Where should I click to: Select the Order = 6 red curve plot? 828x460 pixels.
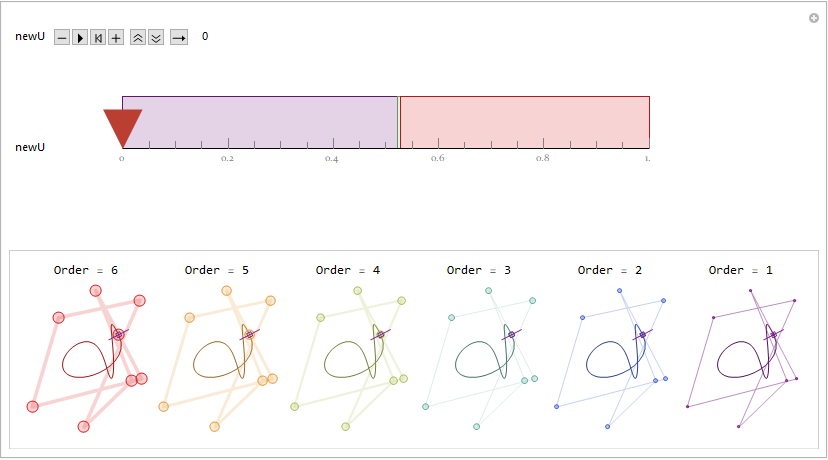coord(87,359)
